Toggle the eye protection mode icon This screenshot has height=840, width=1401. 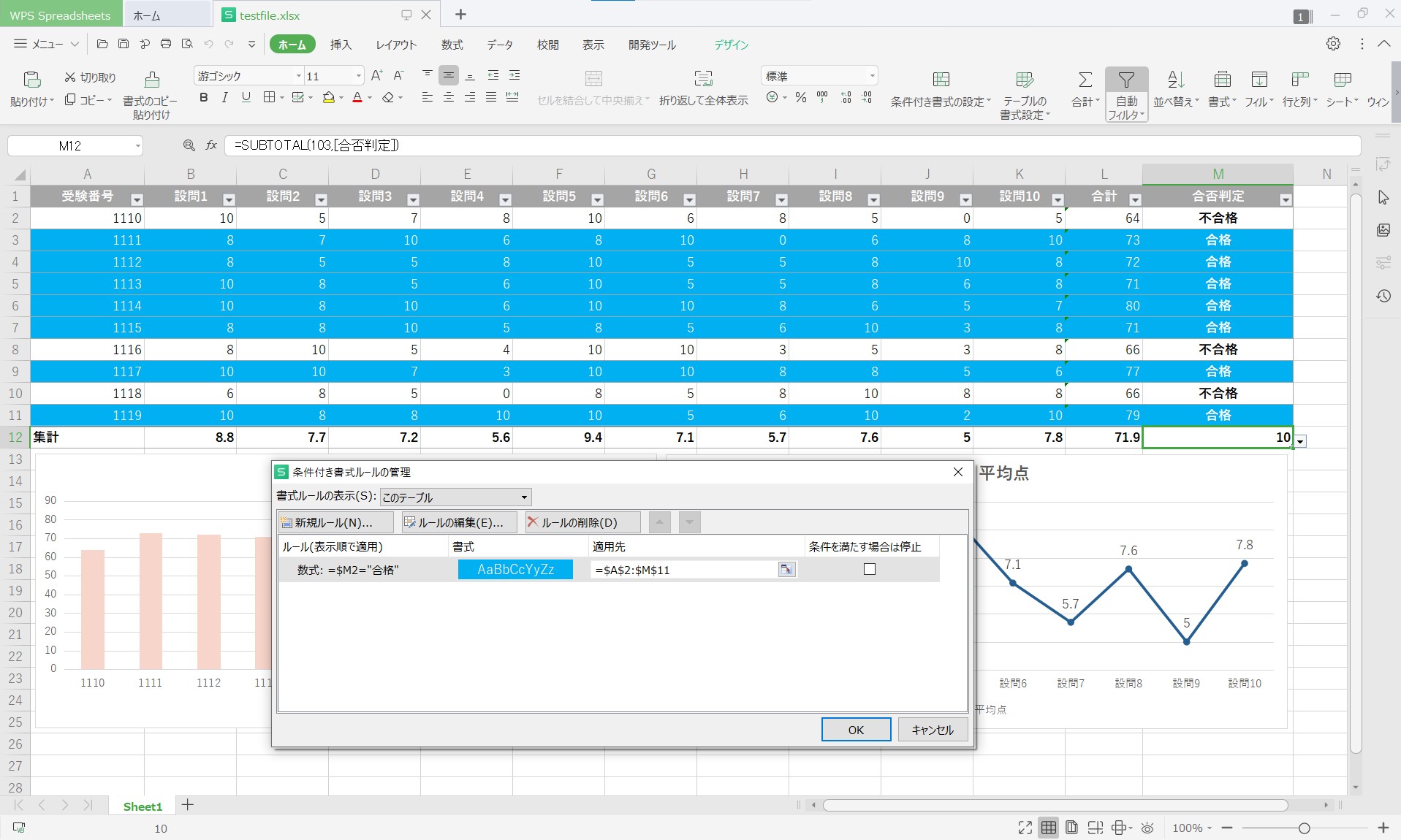click(x=1147, y=828)
